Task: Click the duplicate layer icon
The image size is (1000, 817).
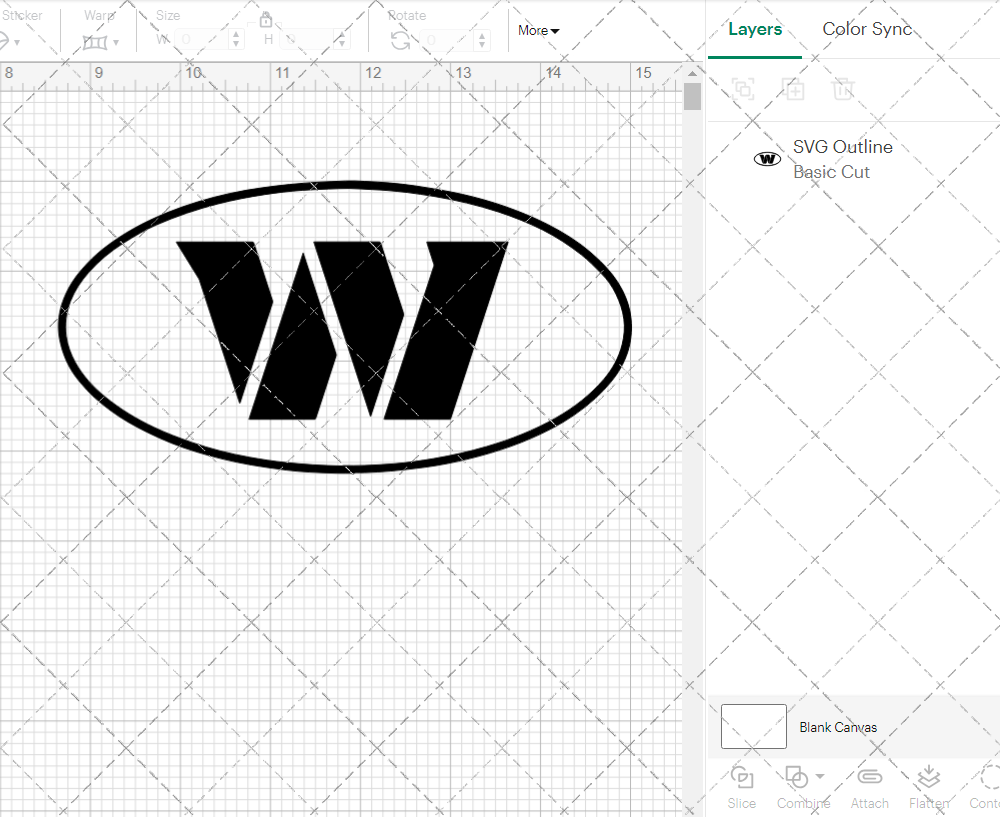Action: tap(794, 89)
